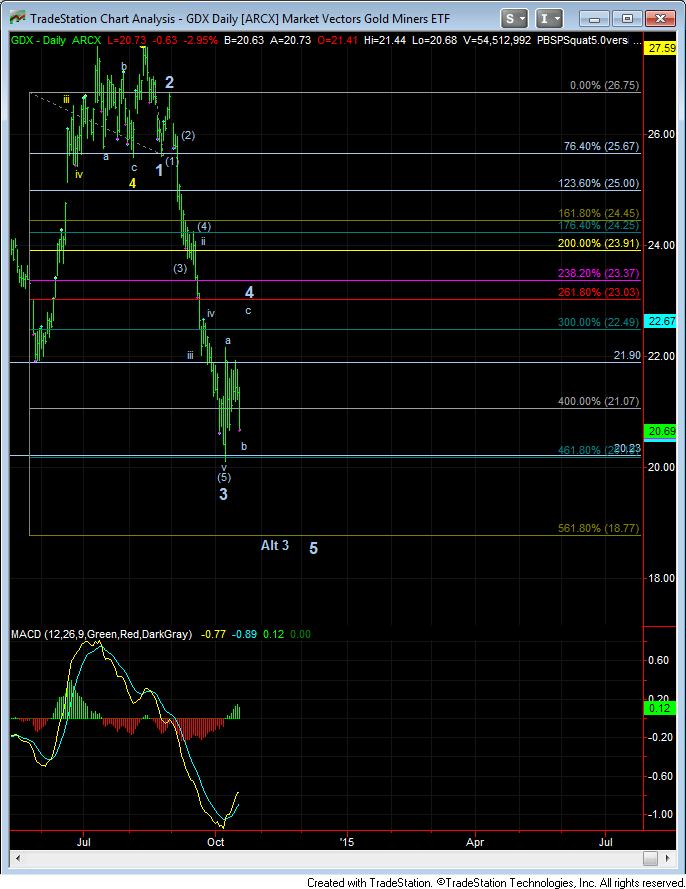
Task: Click the -2.95% percent change text
Action: coord(199,40)
